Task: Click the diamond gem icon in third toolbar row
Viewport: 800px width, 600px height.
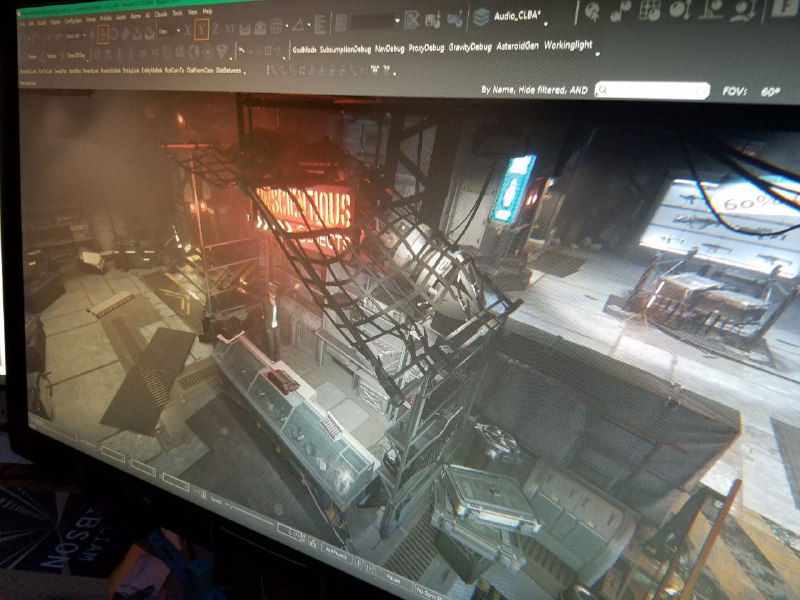Action: click(222, 51)
